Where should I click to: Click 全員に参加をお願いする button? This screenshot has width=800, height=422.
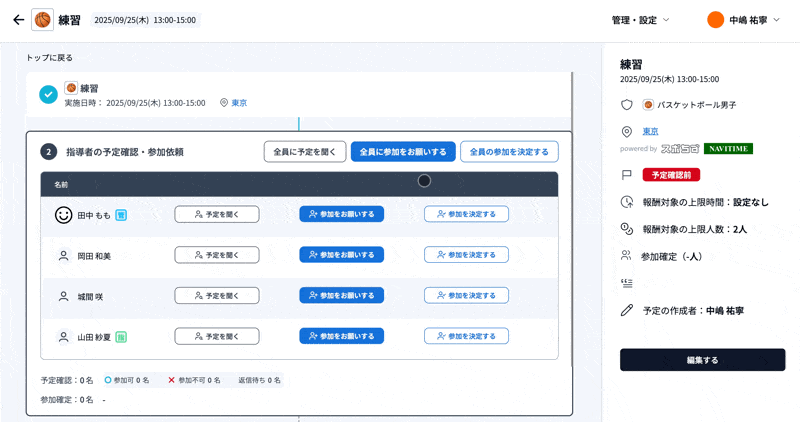point(403,152)
